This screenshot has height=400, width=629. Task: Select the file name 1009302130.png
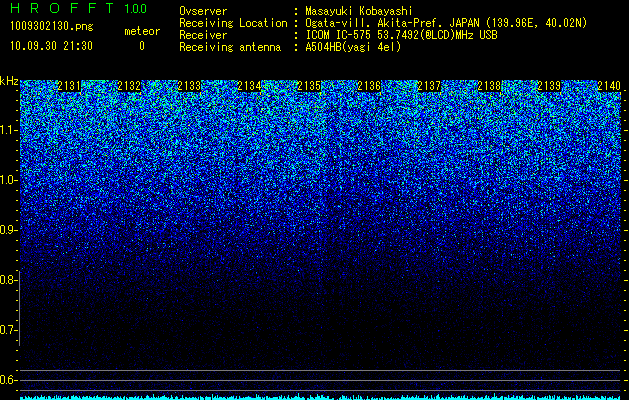[52, 27]
